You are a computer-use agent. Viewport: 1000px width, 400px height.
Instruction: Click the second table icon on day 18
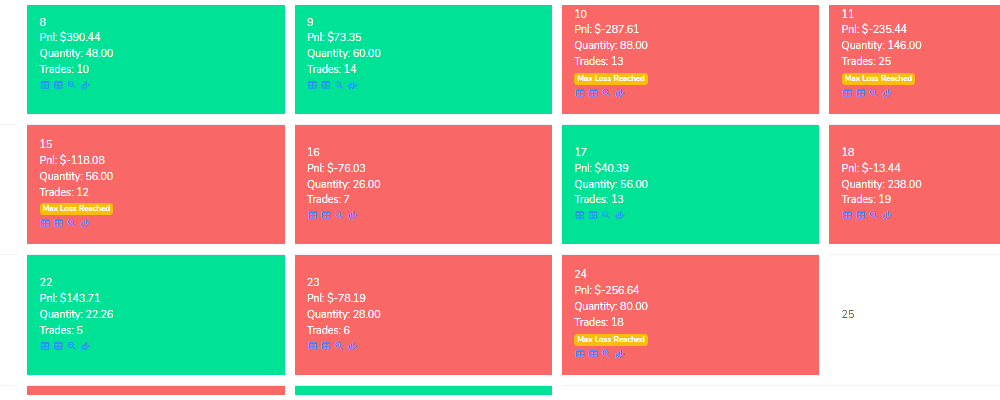click(x=860, y=215)
